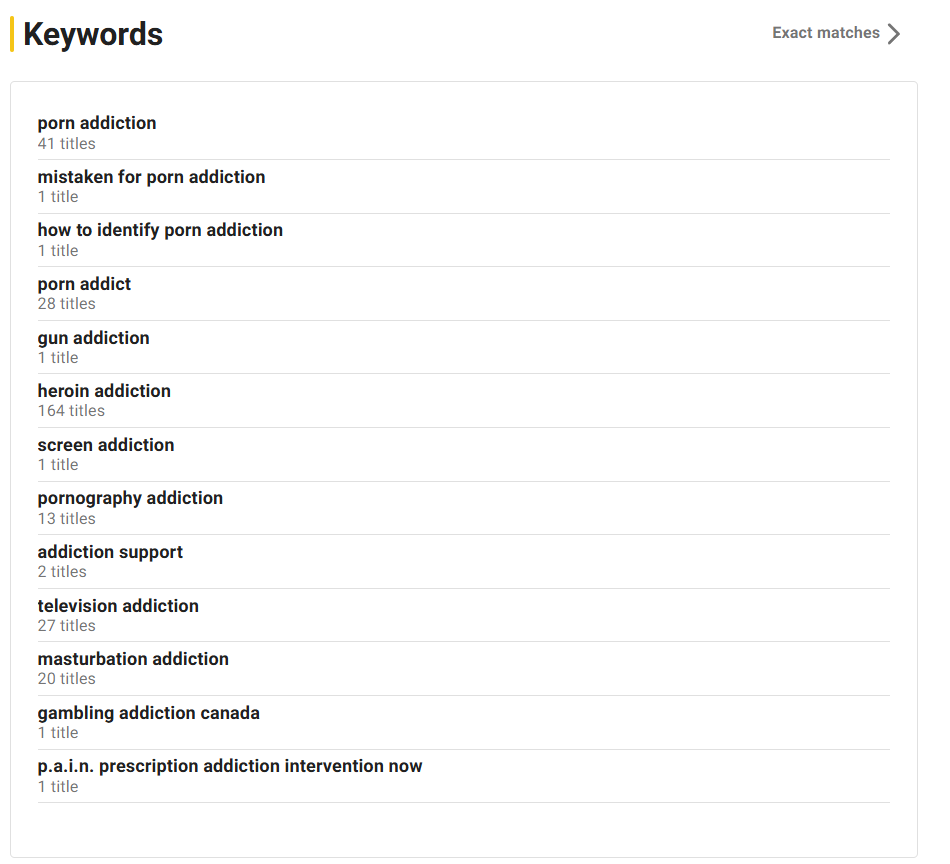Screen dimensions: 950x864
Task: Click the '13 titles' count text
Action: (x=67, y=519)
